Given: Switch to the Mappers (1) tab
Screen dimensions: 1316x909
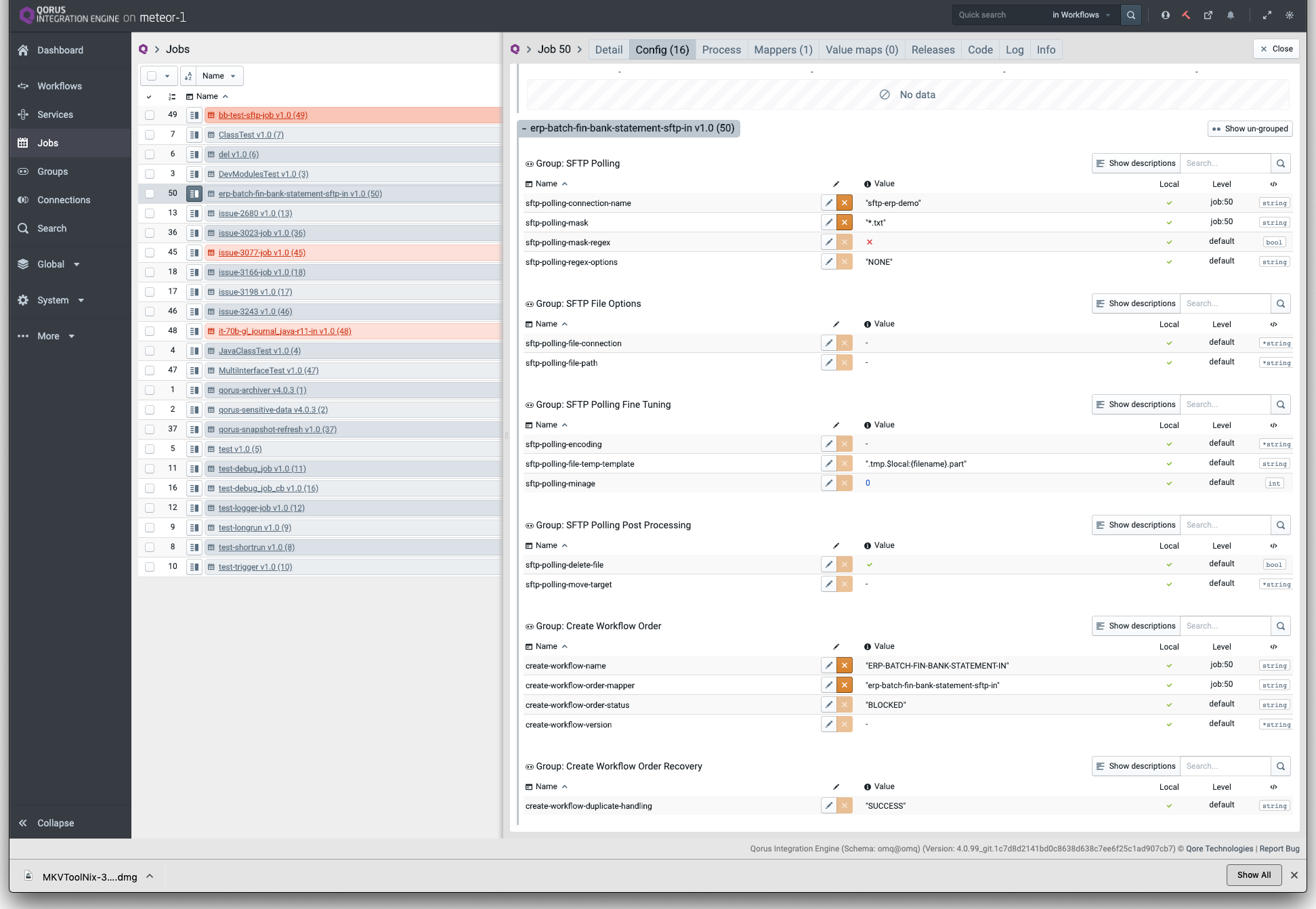Looking at the screenshot, I should 783,49.
